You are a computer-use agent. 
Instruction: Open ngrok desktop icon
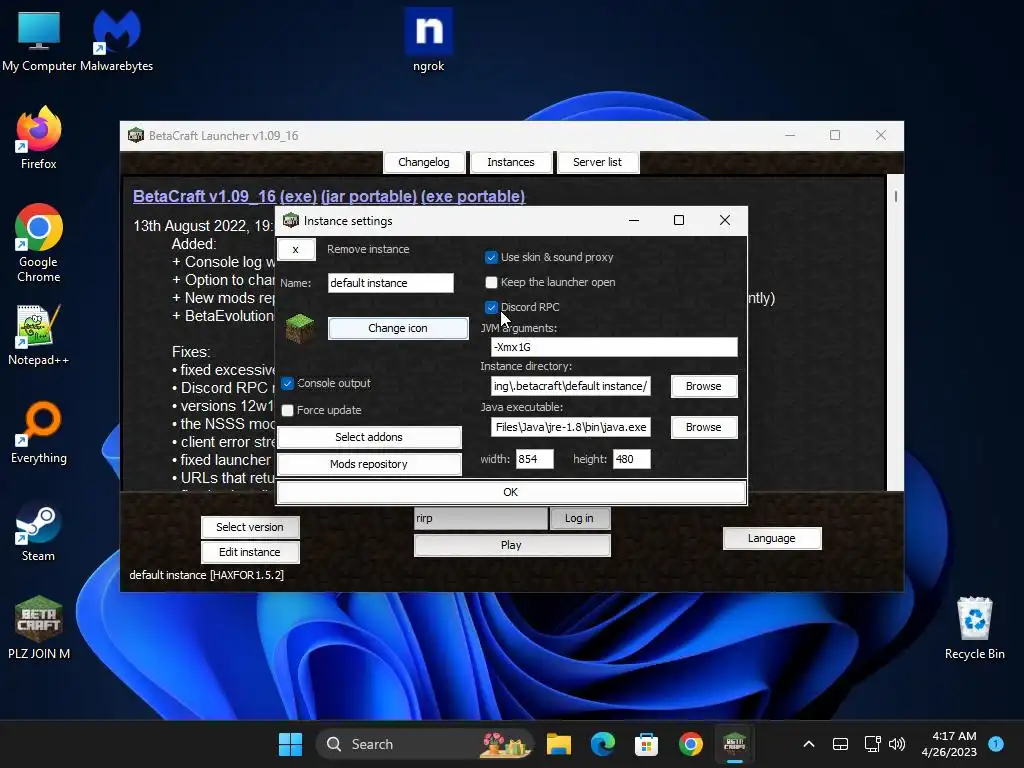coord(428,40)
